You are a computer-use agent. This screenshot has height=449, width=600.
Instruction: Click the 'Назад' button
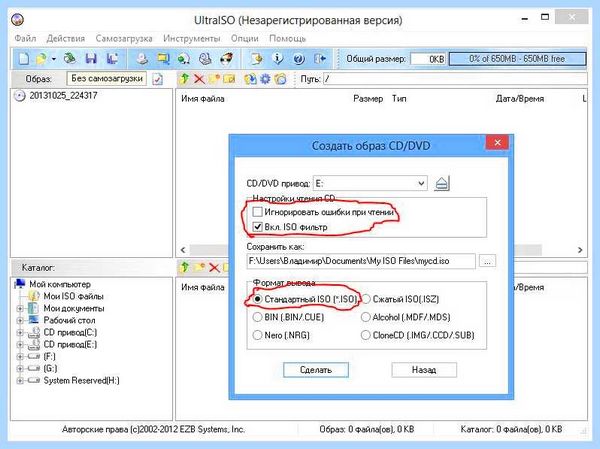[x=424, y=370]
